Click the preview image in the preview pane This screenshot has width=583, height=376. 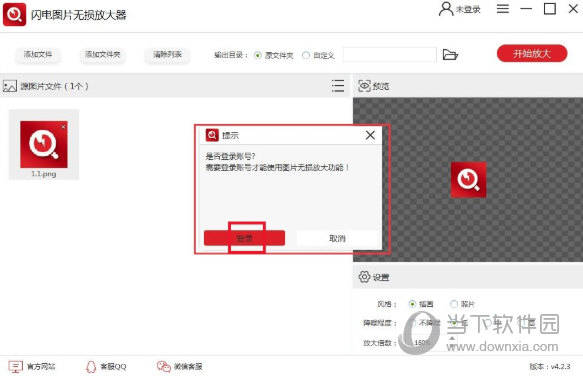pos(468,180)
